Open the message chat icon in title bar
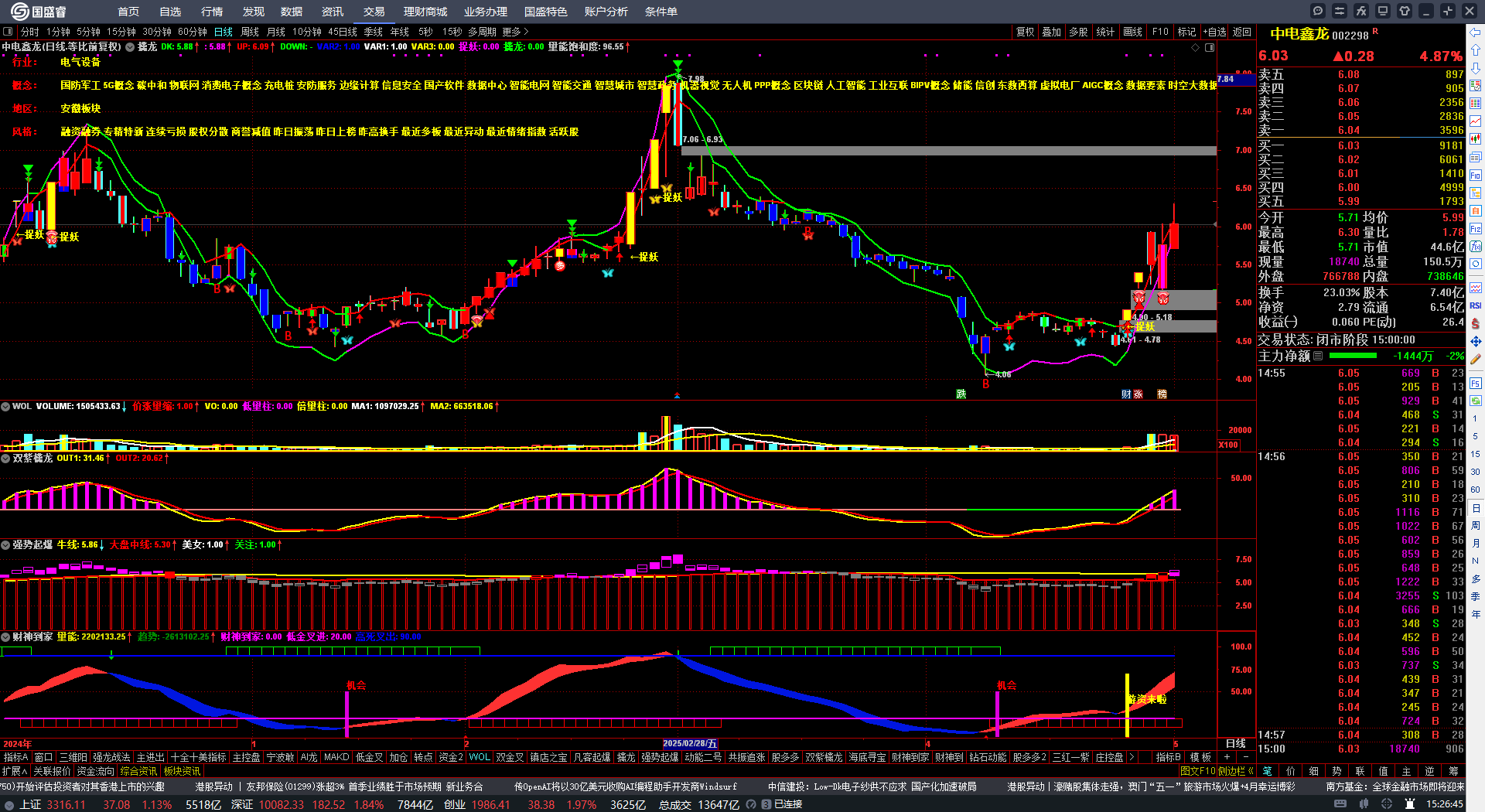The height and width of the screenshot is (812, 1485). [1318, 11]
